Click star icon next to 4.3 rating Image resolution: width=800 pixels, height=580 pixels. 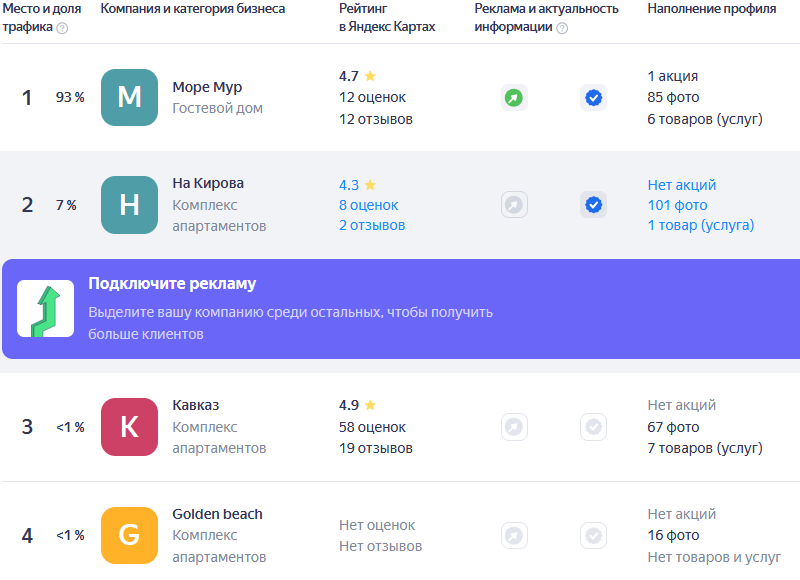[x=370, y=185]
